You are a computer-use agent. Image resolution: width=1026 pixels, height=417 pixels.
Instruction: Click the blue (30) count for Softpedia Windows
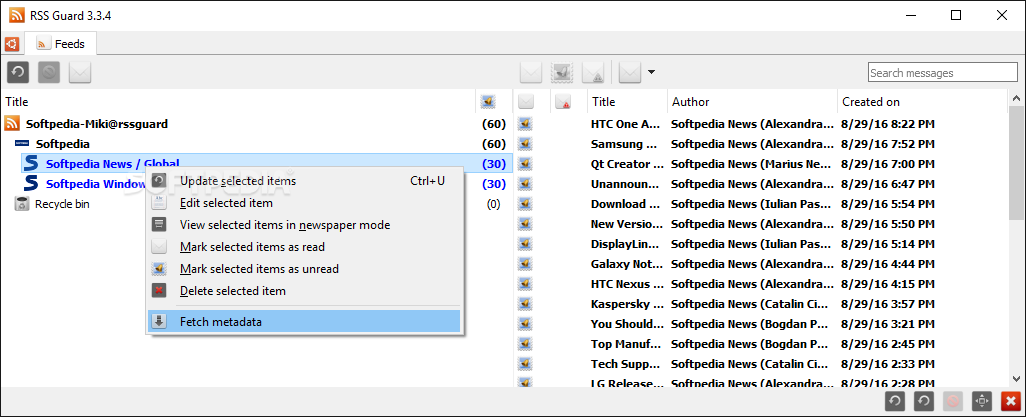(x=493, y=184)
